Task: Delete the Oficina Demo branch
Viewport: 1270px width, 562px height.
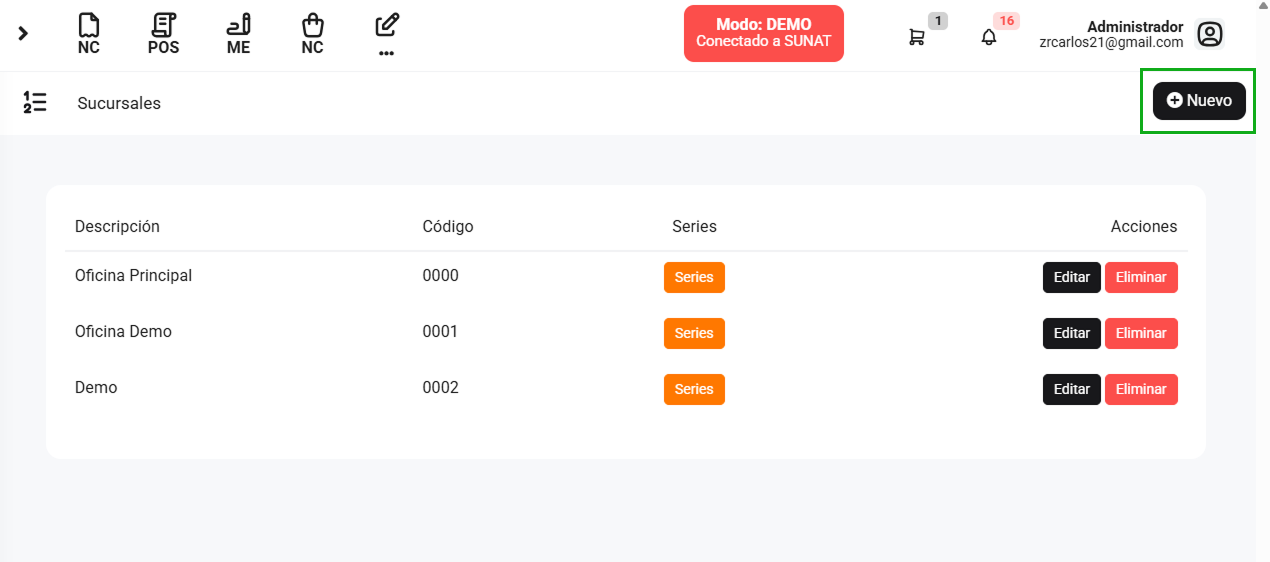Action: coord(1141,333)
